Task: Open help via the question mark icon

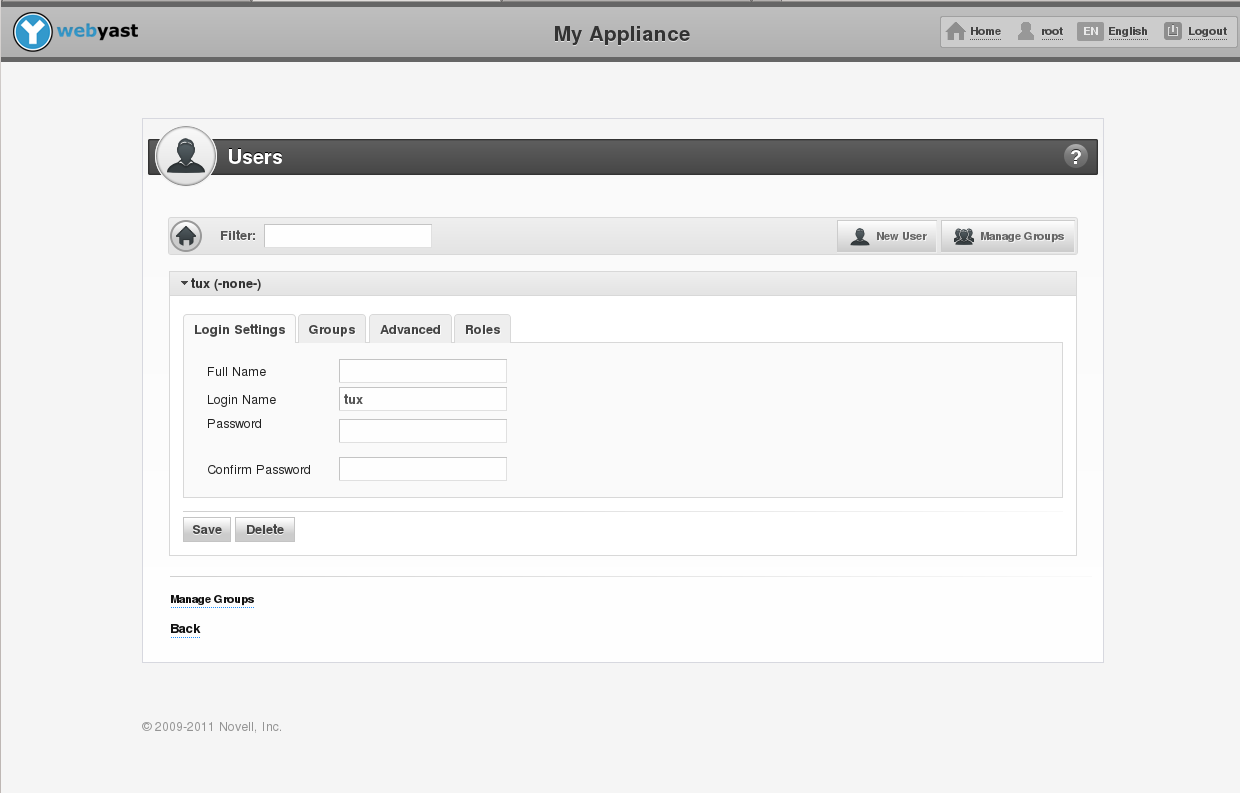Action: click(1075, 156)
